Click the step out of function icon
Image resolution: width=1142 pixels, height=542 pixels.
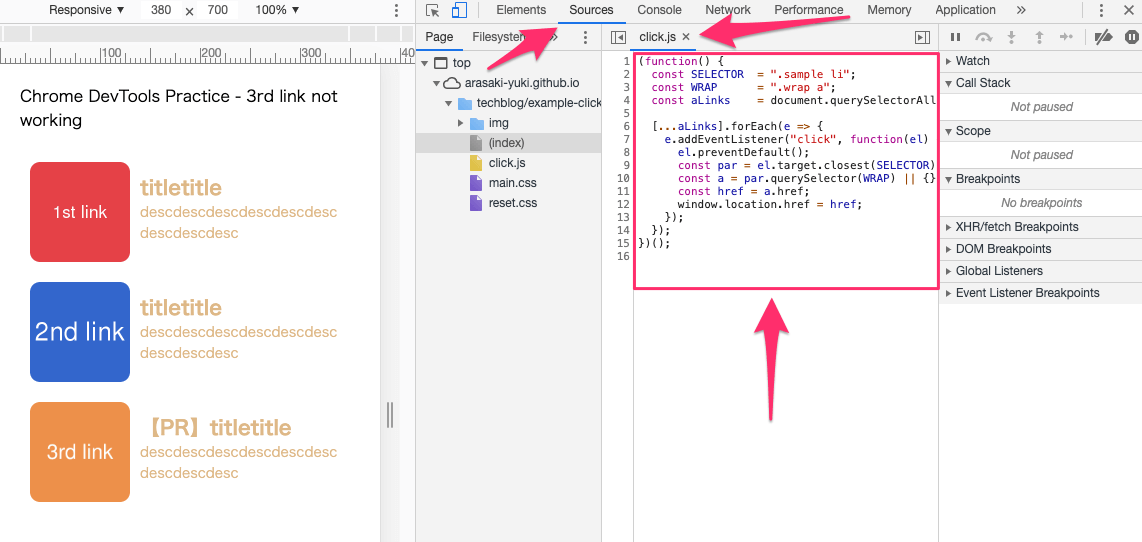[x=1039, y=37]
